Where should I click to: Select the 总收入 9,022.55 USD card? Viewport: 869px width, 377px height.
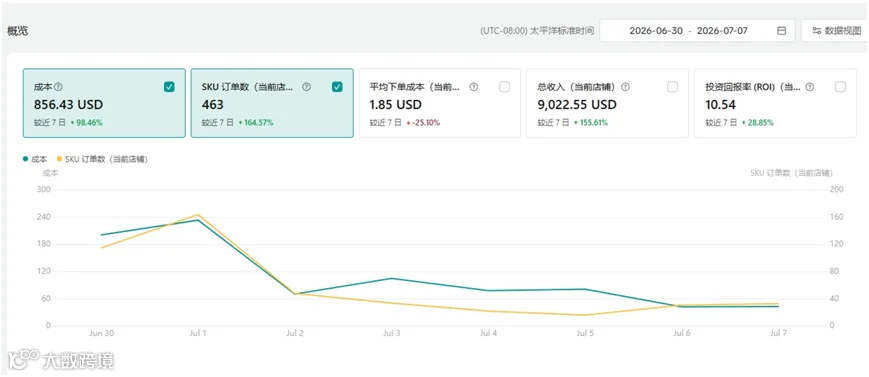pyautogui.click(x=607, y=103)
